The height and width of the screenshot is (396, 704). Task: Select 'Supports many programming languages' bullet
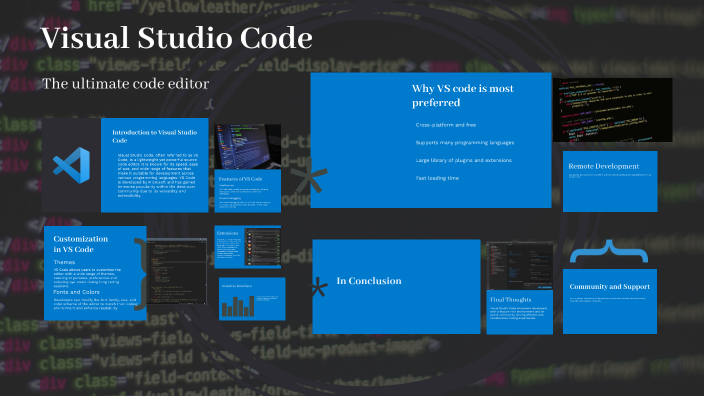(x=465, y=142)
